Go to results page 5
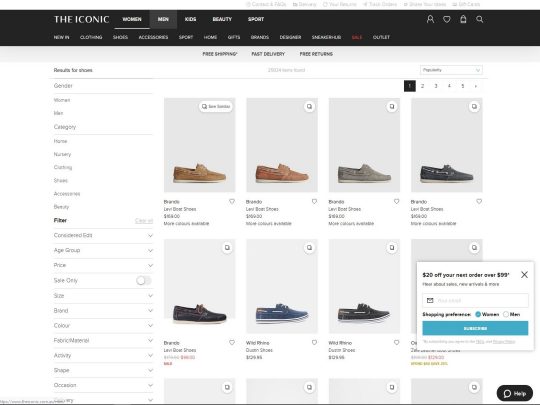Viewport: 540px width, 405px height. [x=463, y=86]
